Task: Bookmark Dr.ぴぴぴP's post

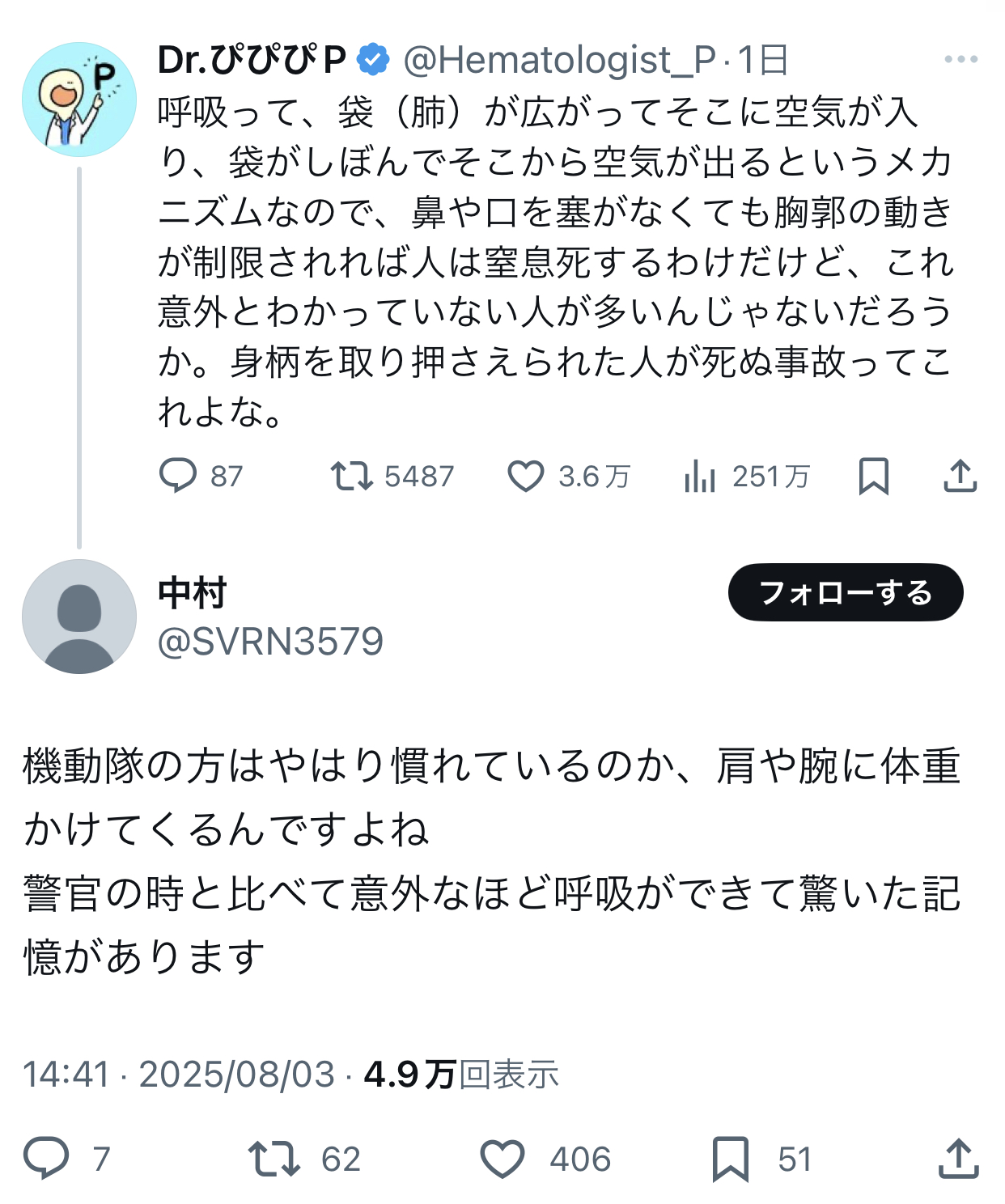Action: click(874, 476)
